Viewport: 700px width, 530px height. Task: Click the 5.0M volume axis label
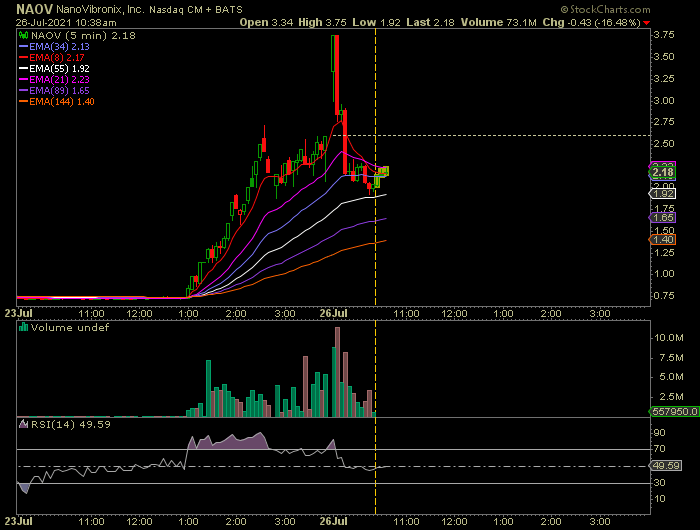point(671,377)
